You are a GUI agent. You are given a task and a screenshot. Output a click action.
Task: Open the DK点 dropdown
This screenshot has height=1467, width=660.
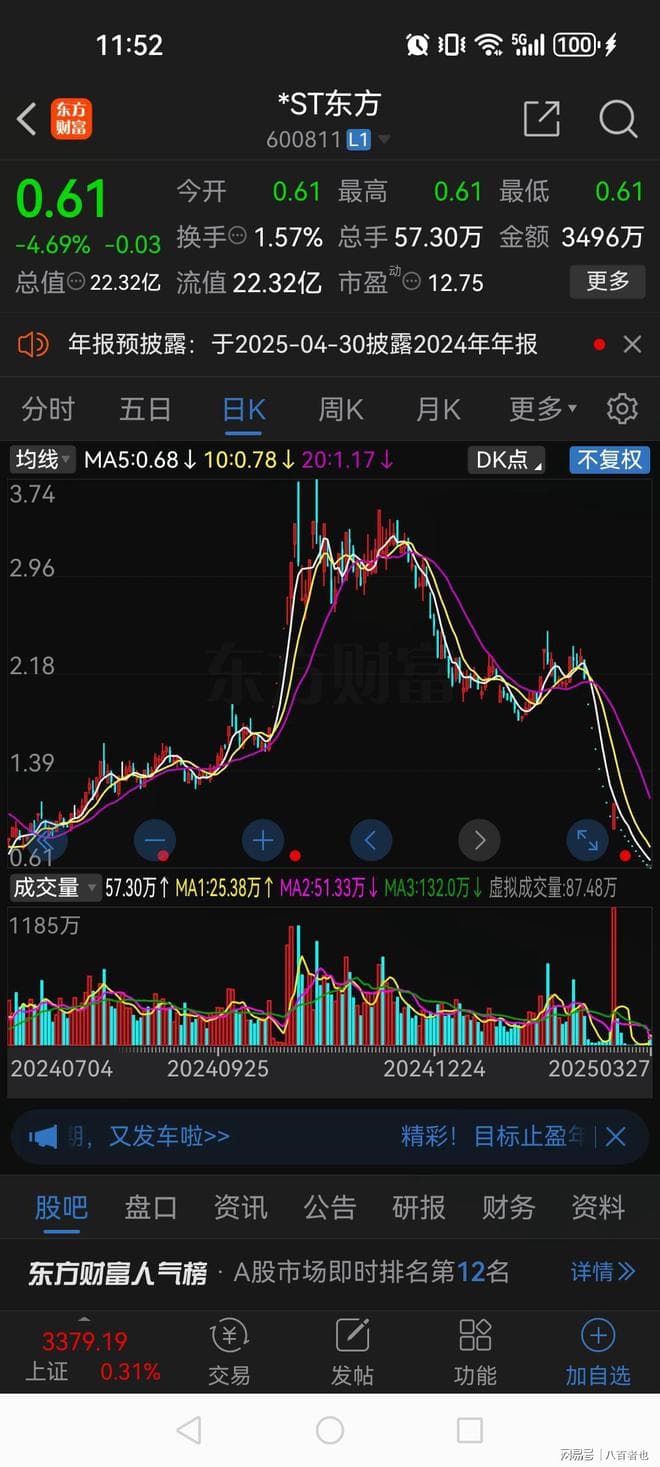coord(507,460)
